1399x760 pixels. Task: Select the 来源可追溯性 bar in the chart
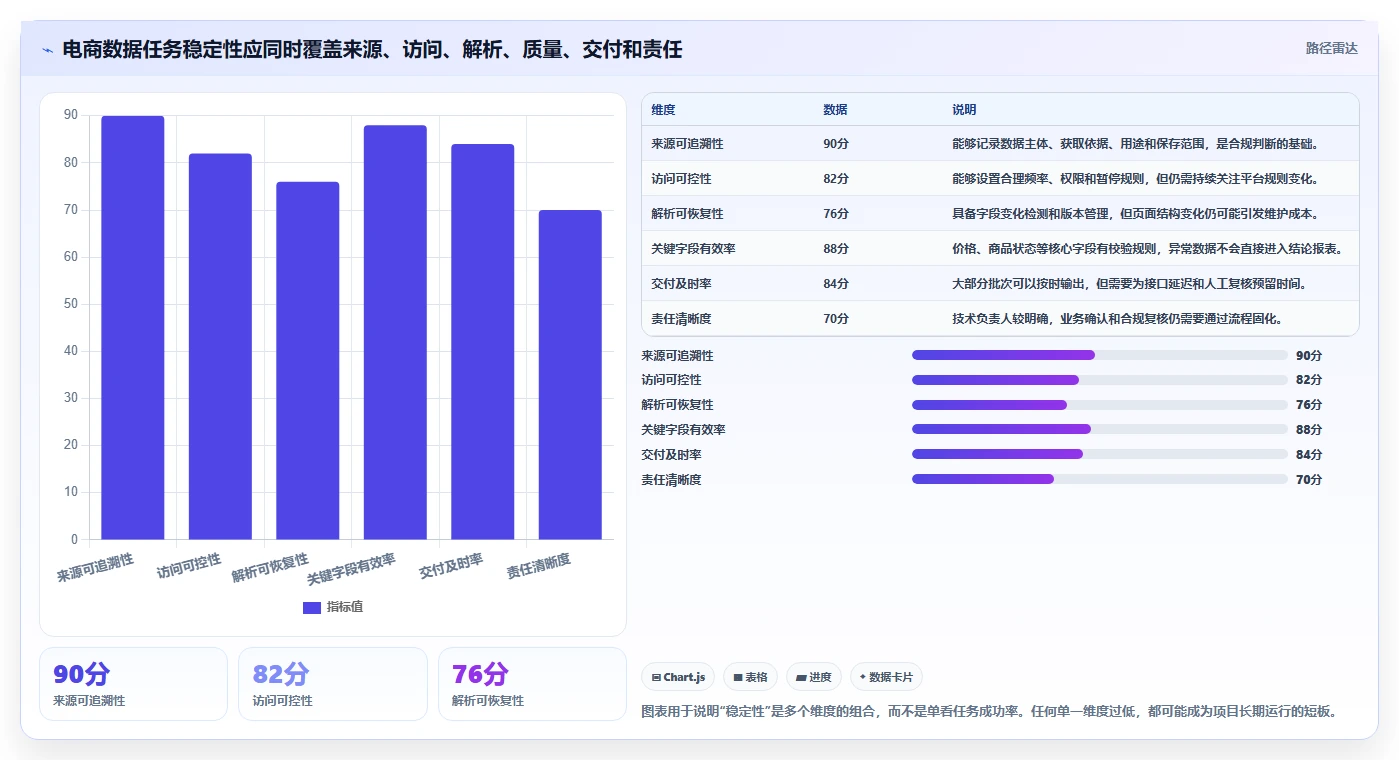tap(133, 328)
